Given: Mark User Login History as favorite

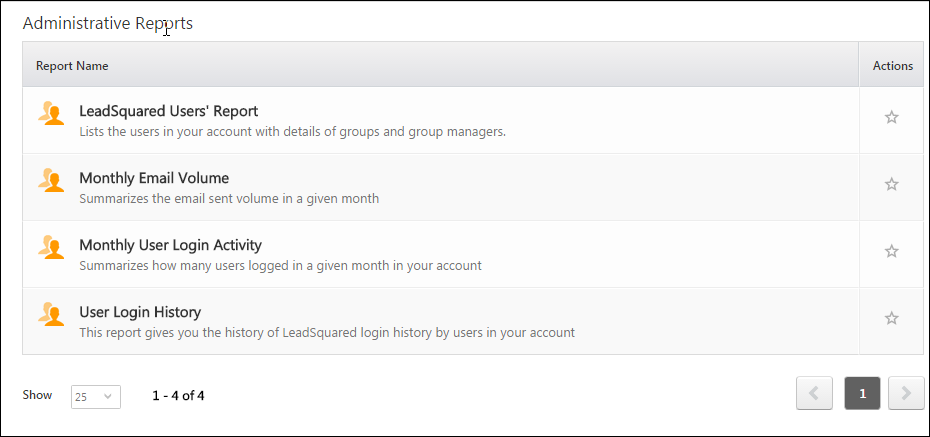Looking at the screenshot, I should pyautogui.click(x=891, y=319).
